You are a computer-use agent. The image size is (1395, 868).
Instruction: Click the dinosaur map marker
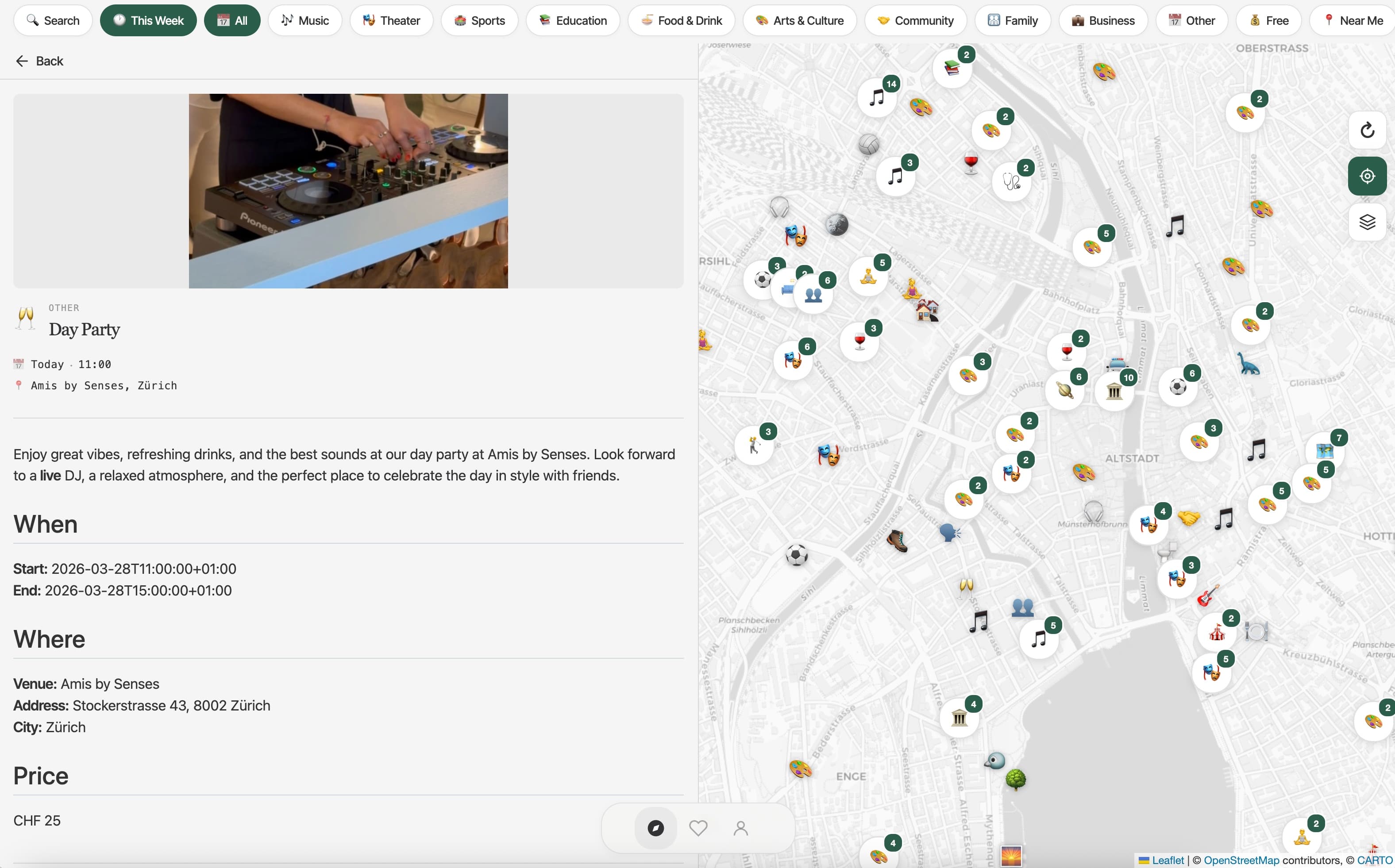click(1248, 364)
